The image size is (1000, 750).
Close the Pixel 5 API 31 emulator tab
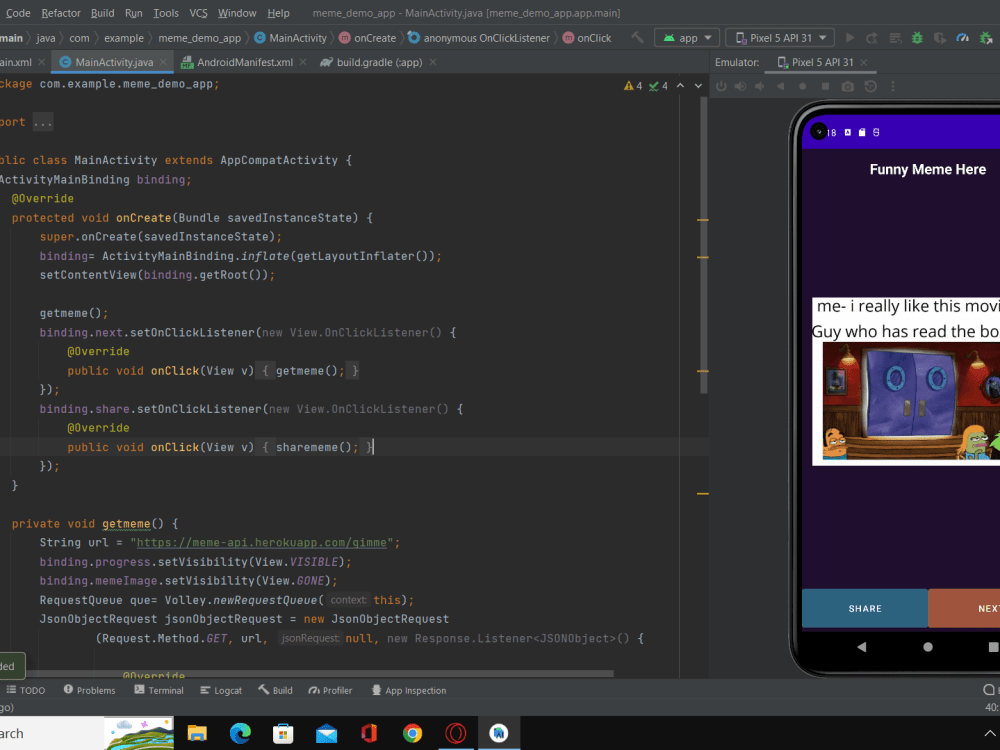[x=864, y=62]
